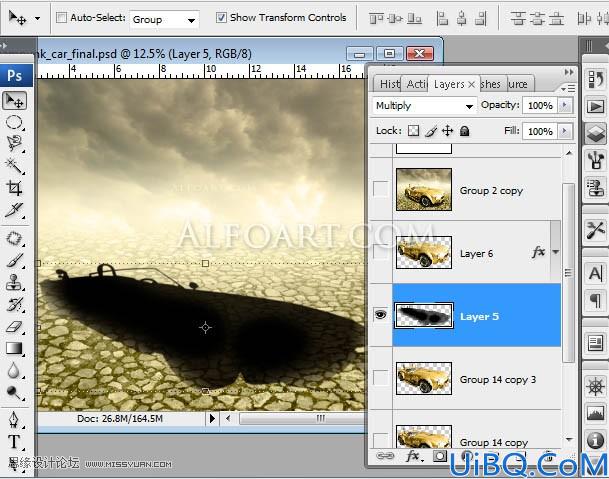Select the Layers tab

454,84
